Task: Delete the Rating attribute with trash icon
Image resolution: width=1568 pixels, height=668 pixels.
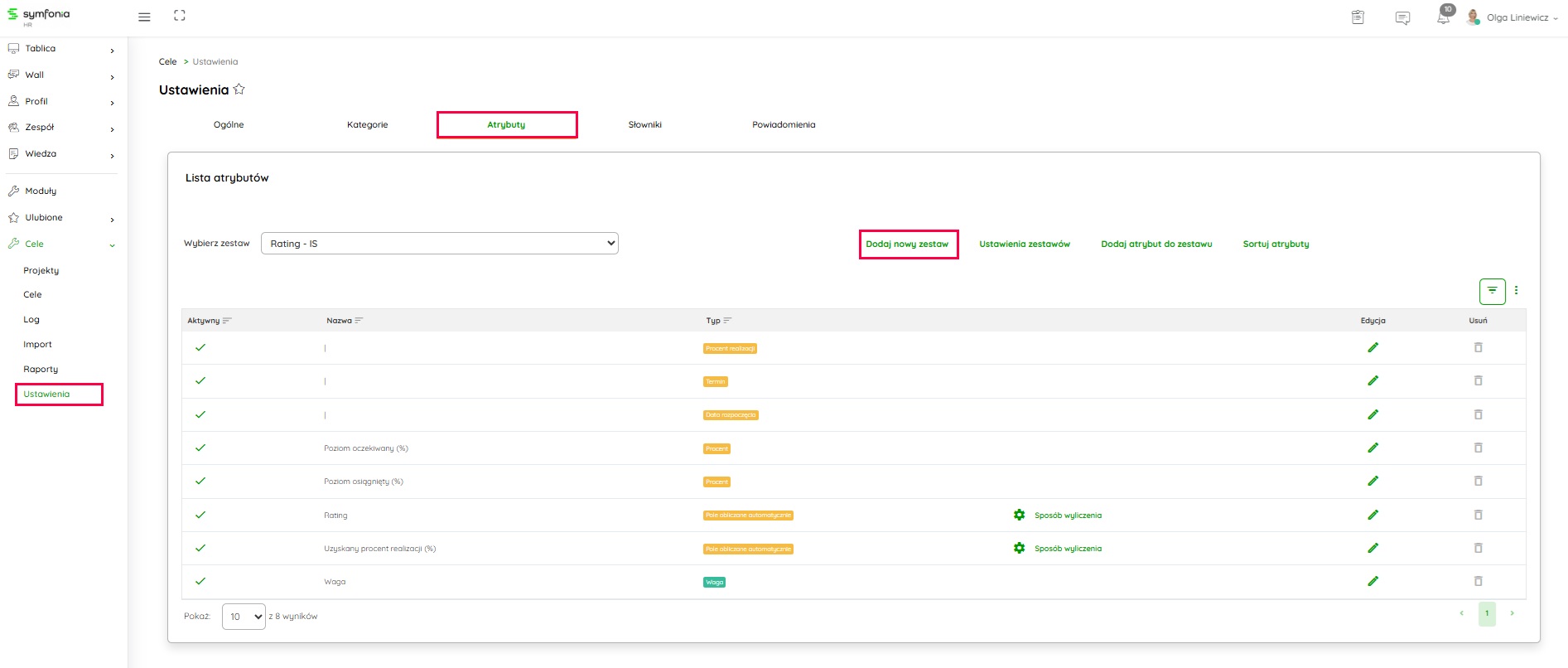Action: point(1478,515)
